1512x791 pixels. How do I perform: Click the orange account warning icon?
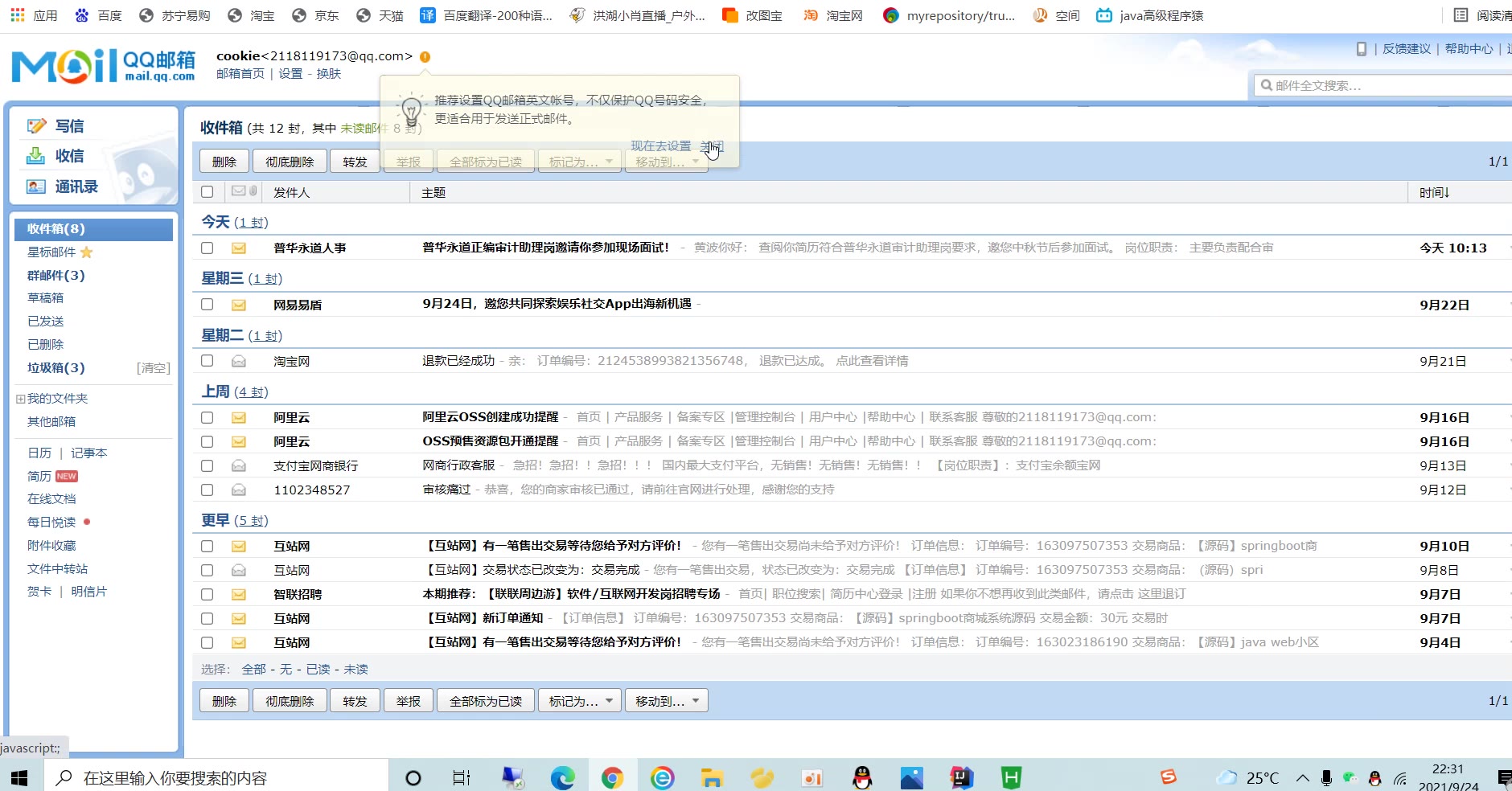click(x=425, y=56)
